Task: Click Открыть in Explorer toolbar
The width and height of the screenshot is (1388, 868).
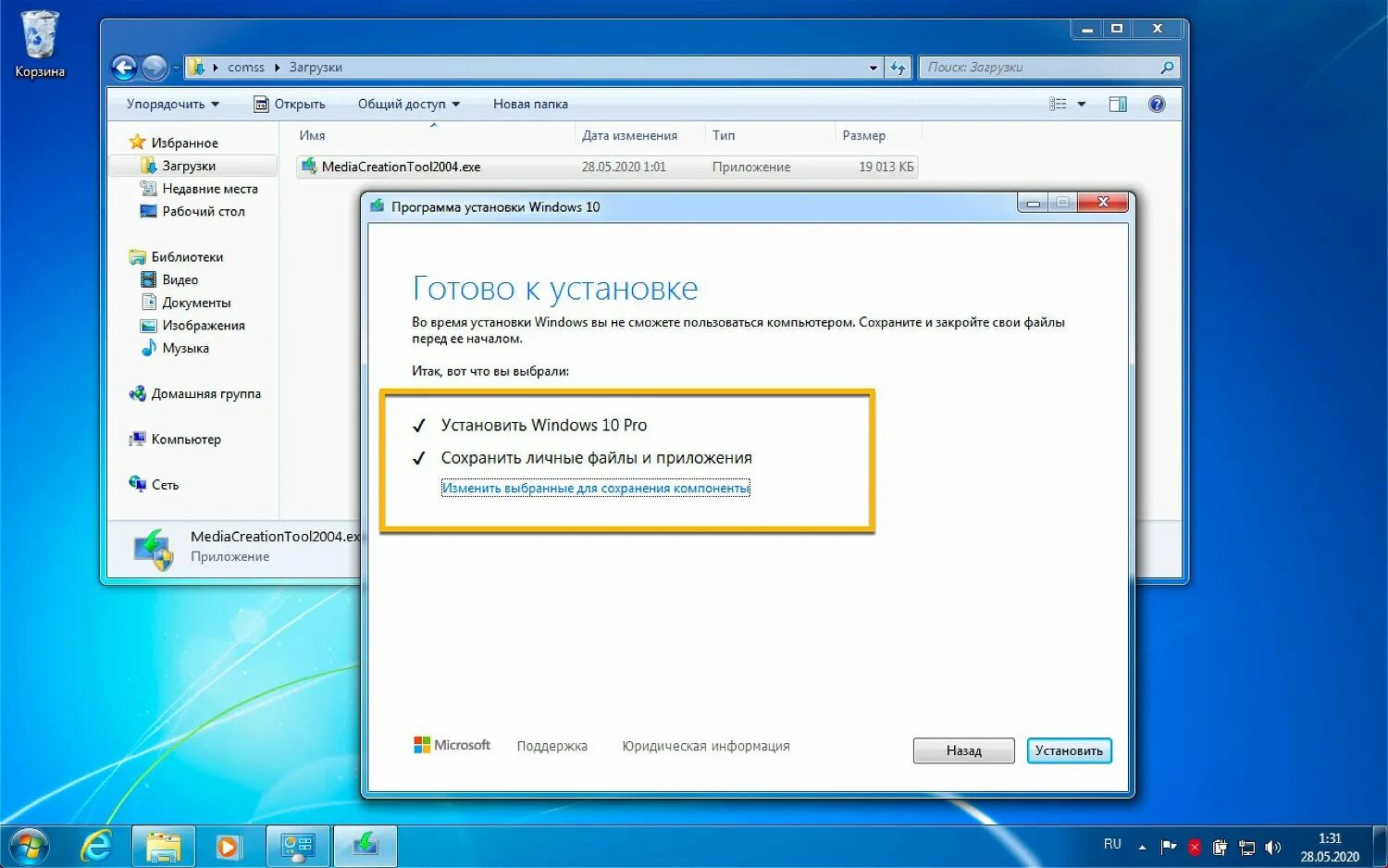Action: [x=290, y=105]
